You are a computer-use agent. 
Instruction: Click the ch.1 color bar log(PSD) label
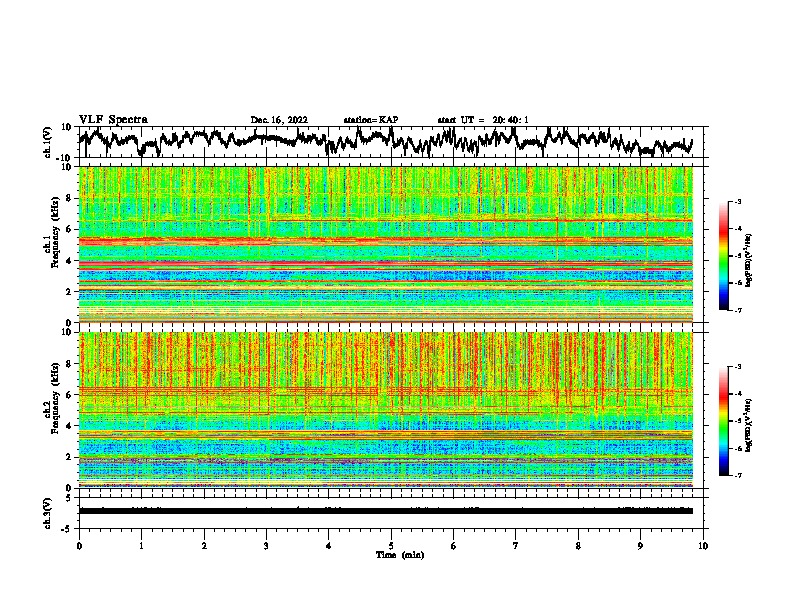749,261
